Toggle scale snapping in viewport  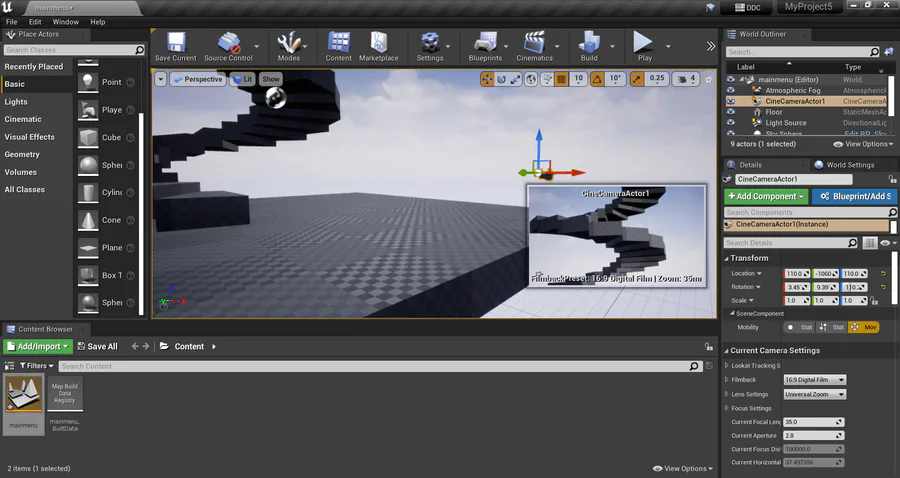click(x=637, y=79)
